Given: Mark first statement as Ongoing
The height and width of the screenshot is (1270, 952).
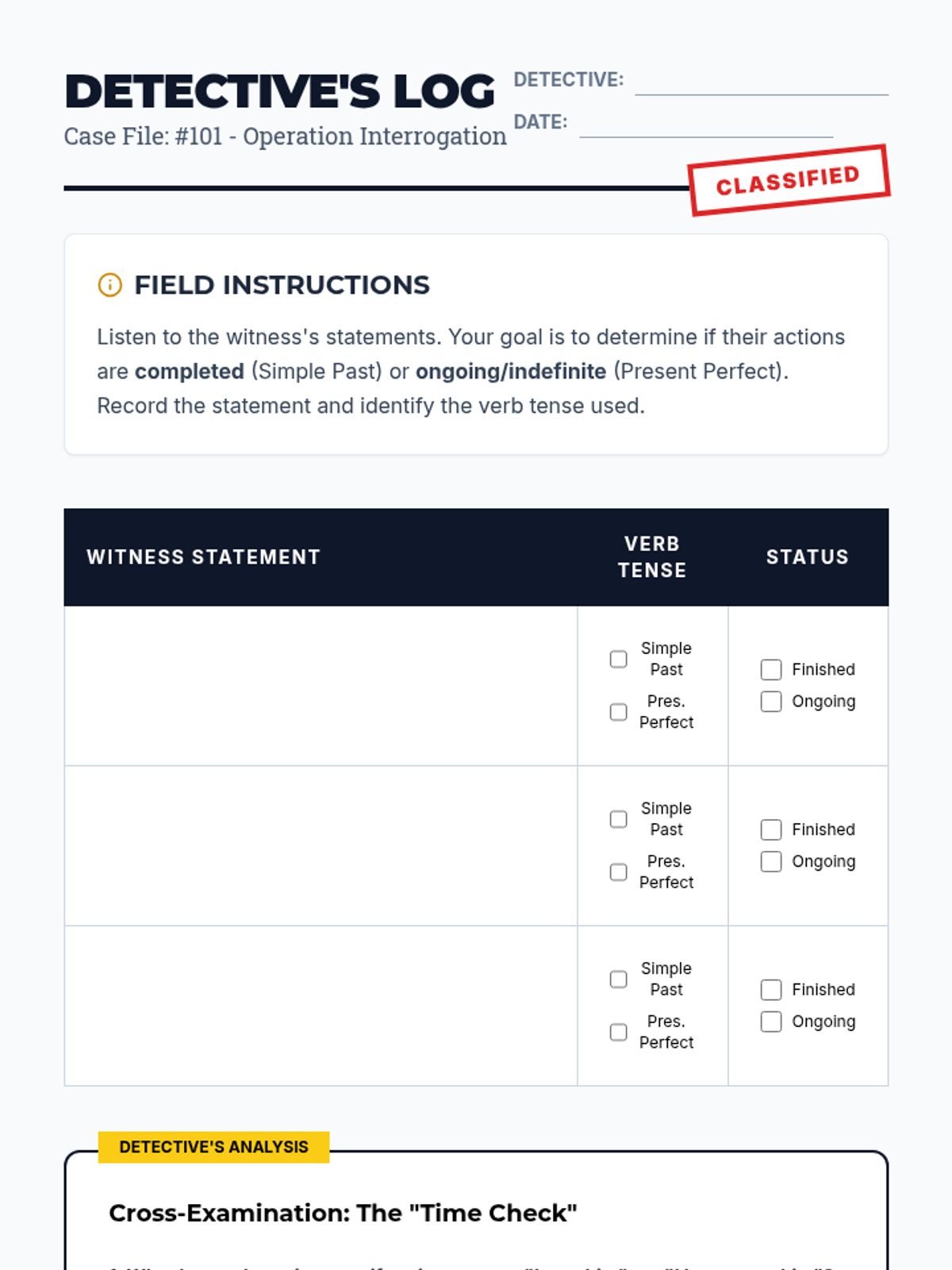Looking at the screenshot, I should [771, 702].
